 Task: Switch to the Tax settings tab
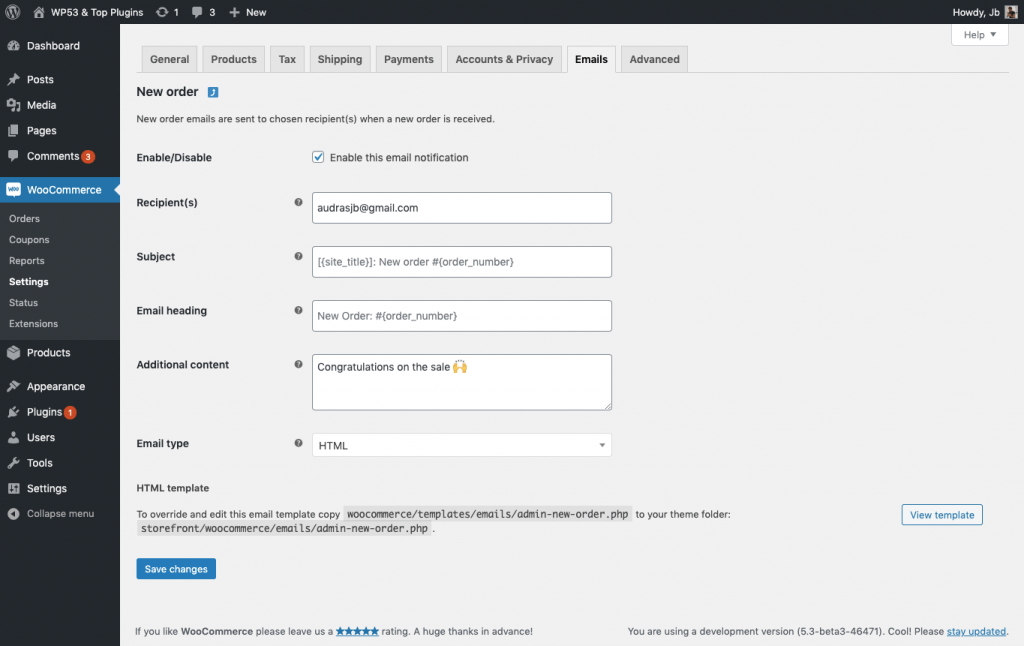point(287,59)
